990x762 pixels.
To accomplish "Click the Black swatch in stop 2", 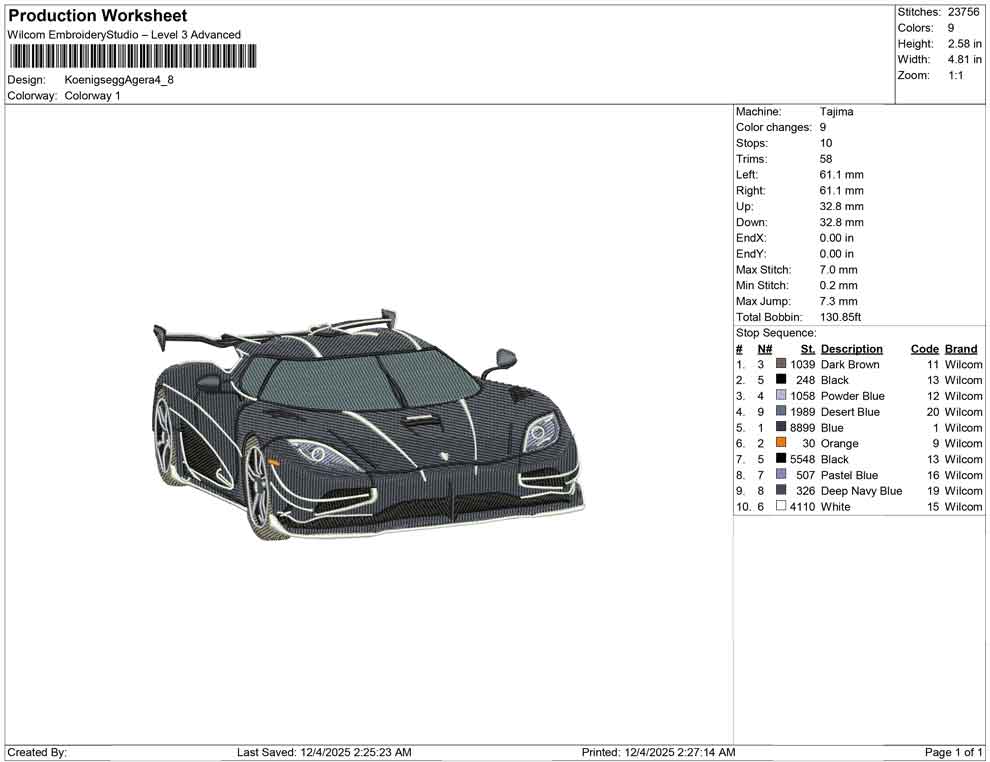I will coord(779,380).
